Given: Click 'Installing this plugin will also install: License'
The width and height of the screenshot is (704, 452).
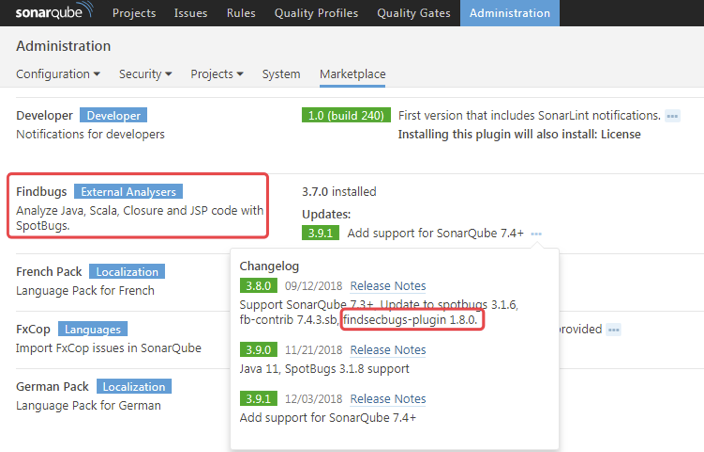Looking at the screenshot, I should pyautogui.click(x=519, y=134).
